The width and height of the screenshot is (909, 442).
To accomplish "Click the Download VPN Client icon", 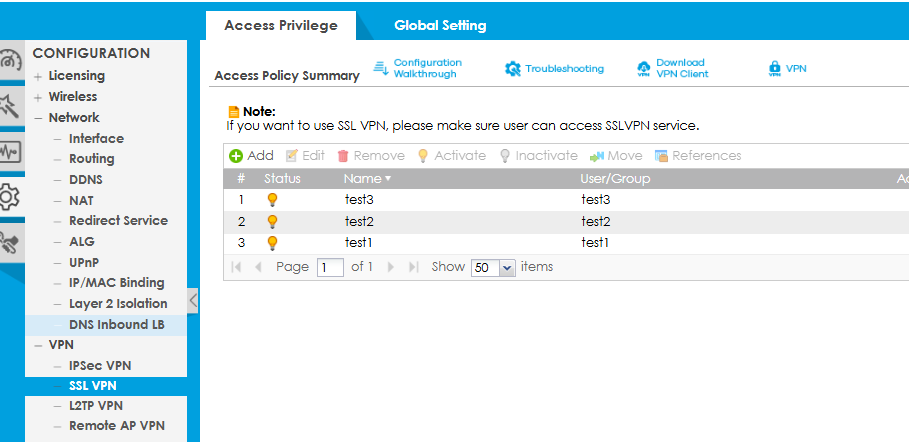I will (643, 69).
